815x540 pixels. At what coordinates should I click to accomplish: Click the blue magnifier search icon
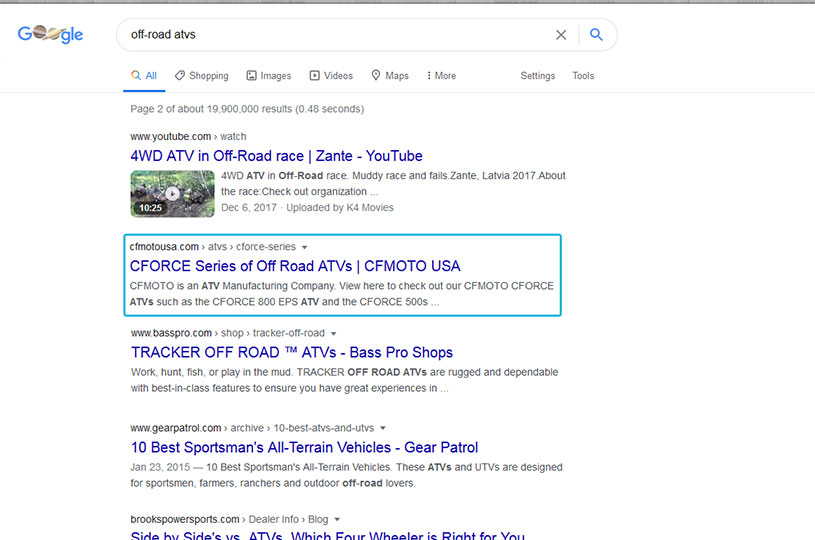[x=596, y=34]
